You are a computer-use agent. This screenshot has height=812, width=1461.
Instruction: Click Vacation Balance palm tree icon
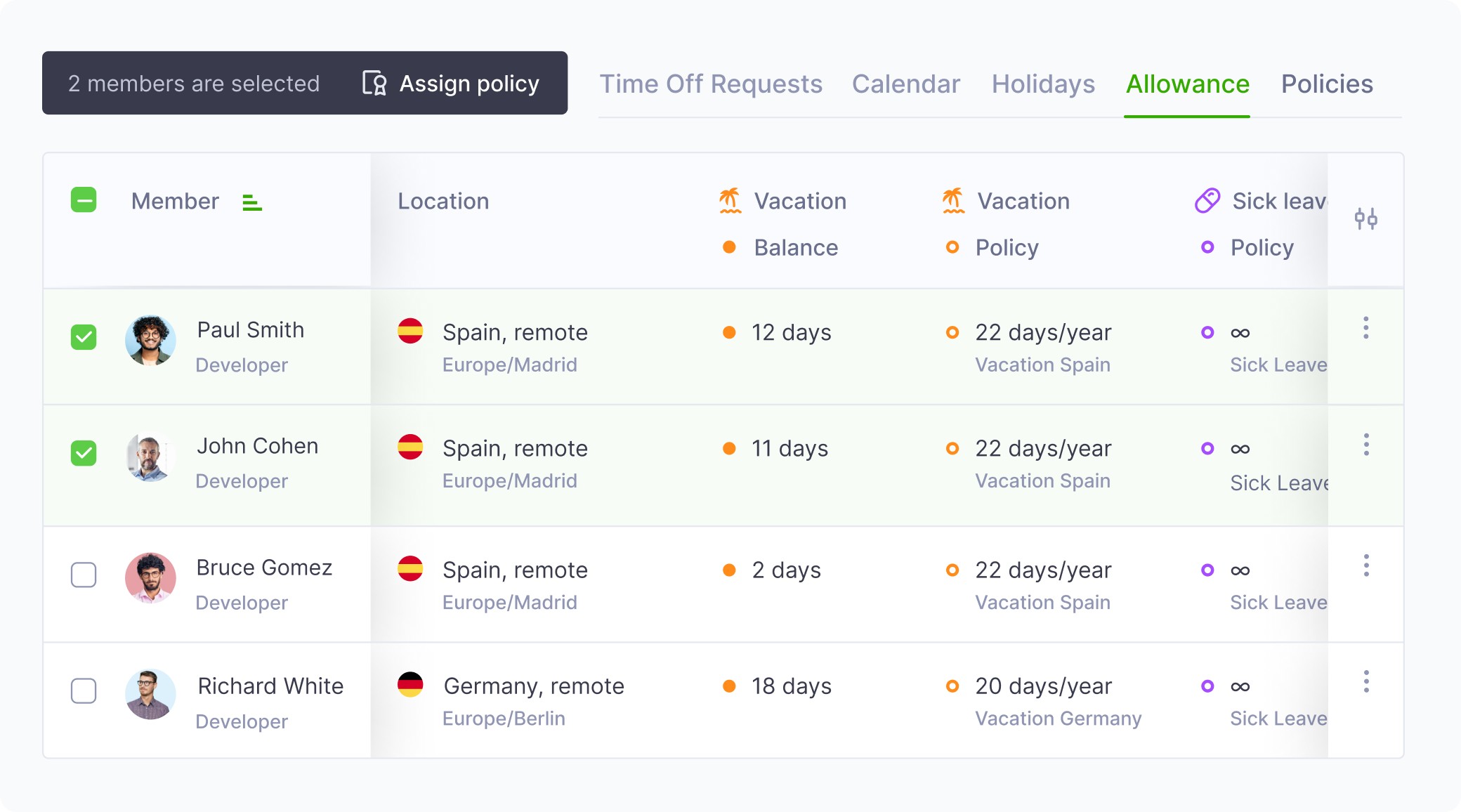[730, 201]
